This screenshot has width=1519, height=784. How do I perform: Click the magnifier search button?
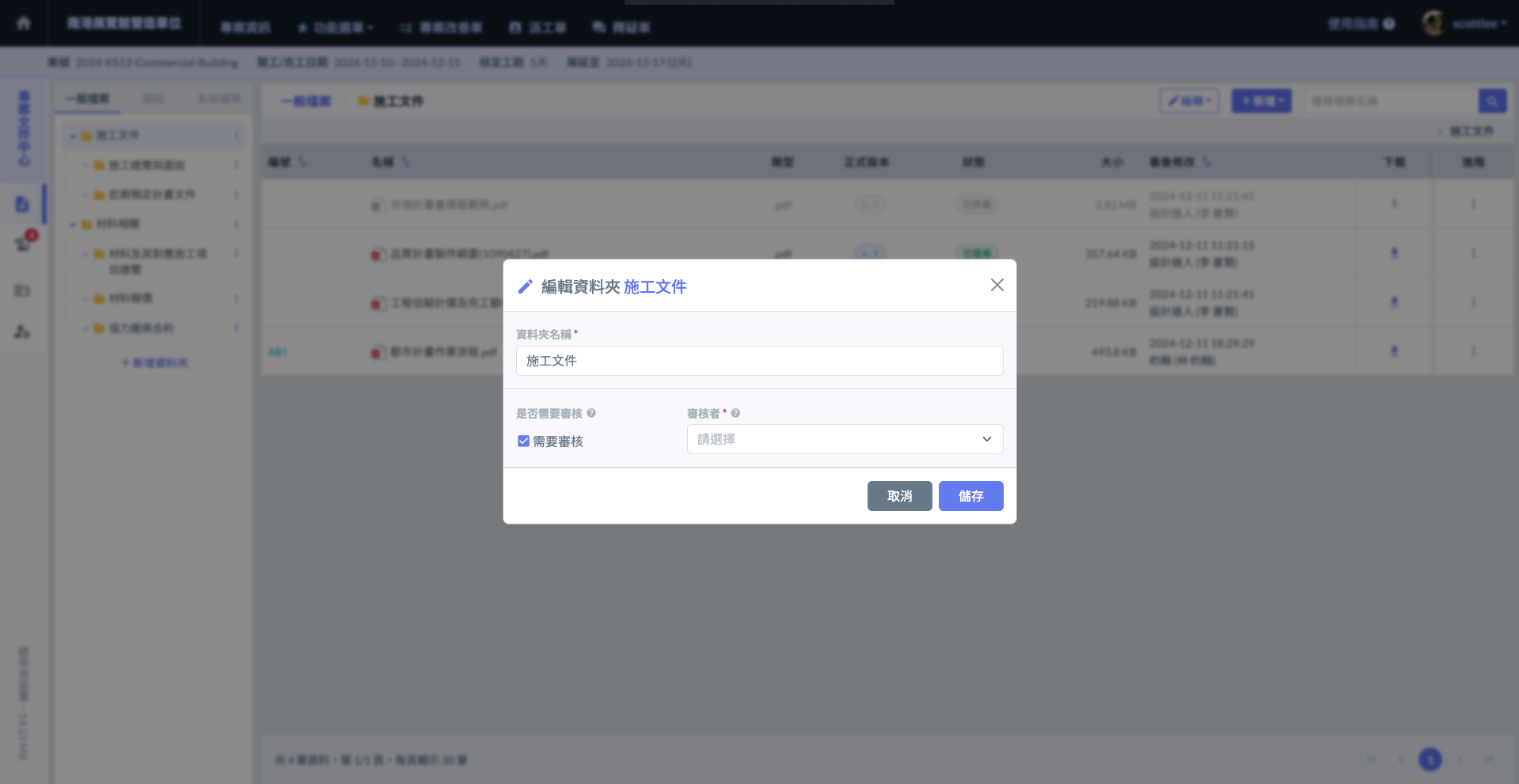tap(1492, 101)
